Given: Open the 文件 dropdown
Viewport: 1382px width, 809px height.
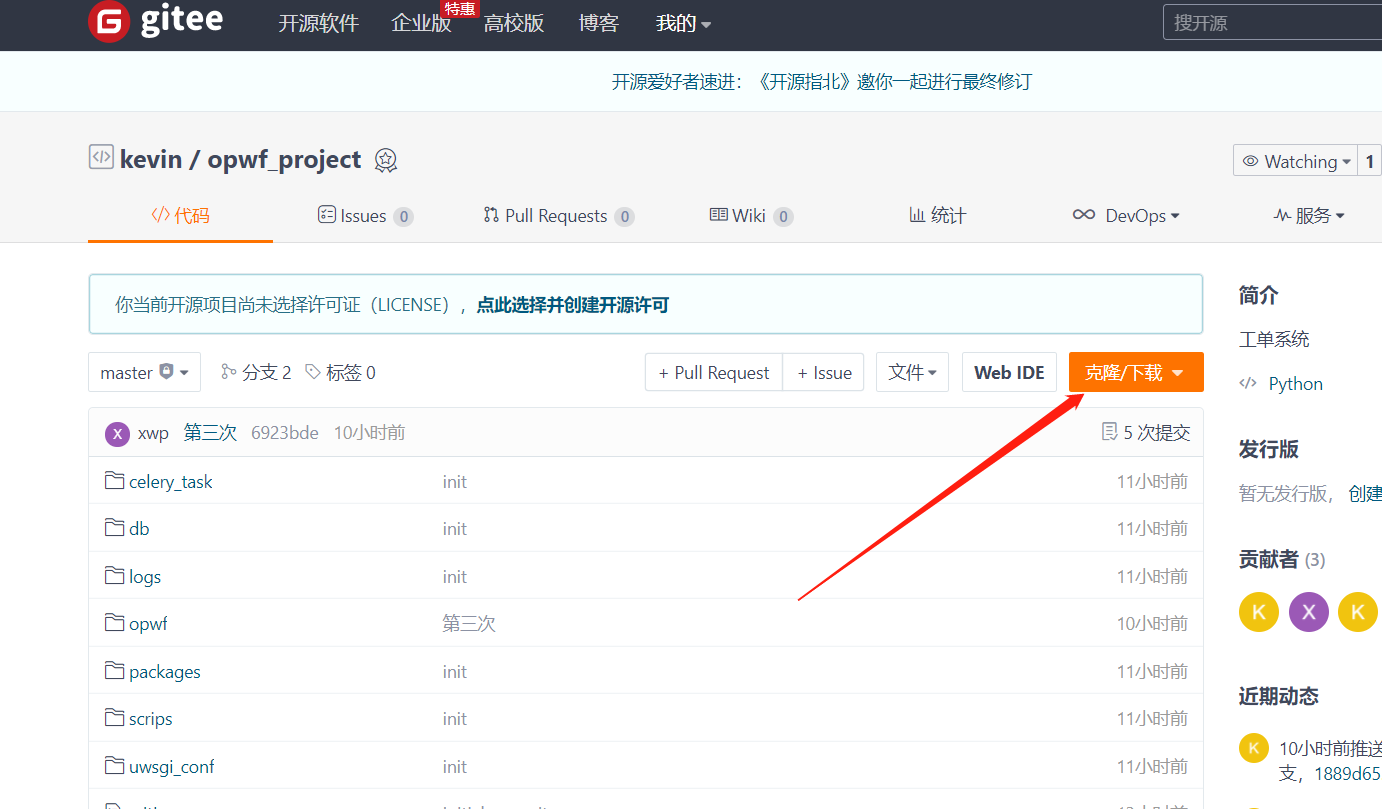Looking at the screenshot, I should 912,372.
